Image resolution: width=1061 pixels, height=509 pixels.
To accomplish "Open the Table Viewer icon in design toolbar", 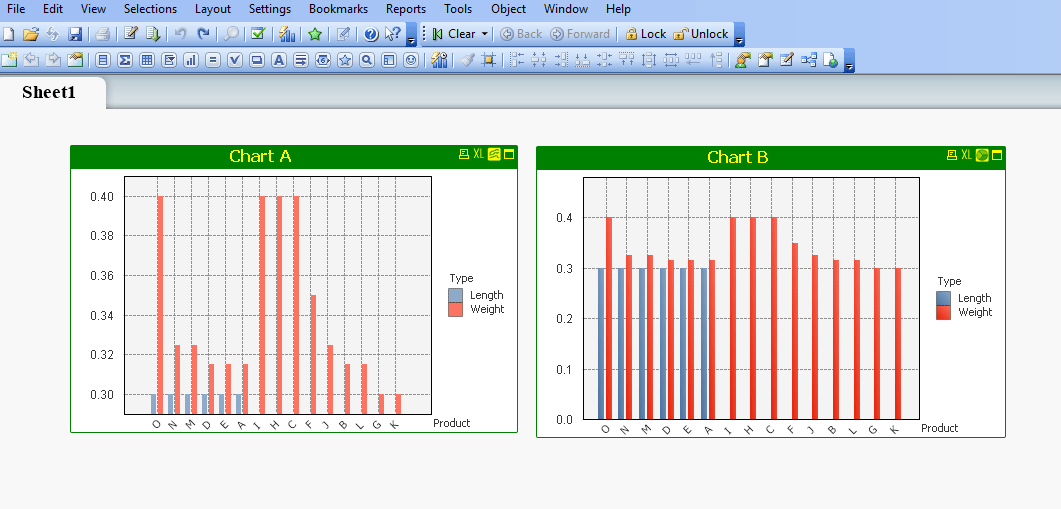I will 808,60.
